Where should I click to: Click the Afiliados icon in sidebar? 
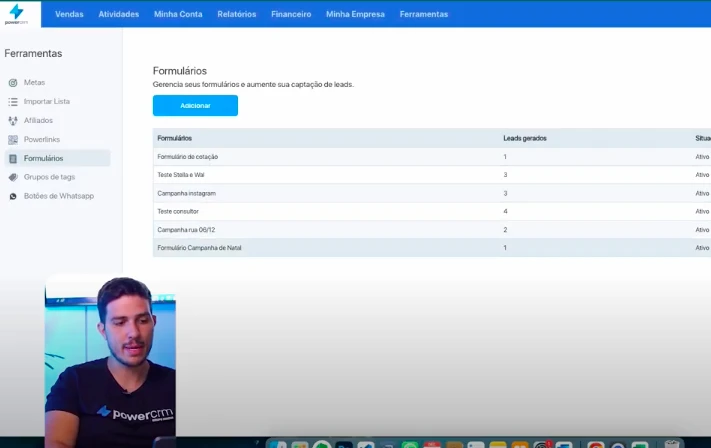(x=13, y=121)
